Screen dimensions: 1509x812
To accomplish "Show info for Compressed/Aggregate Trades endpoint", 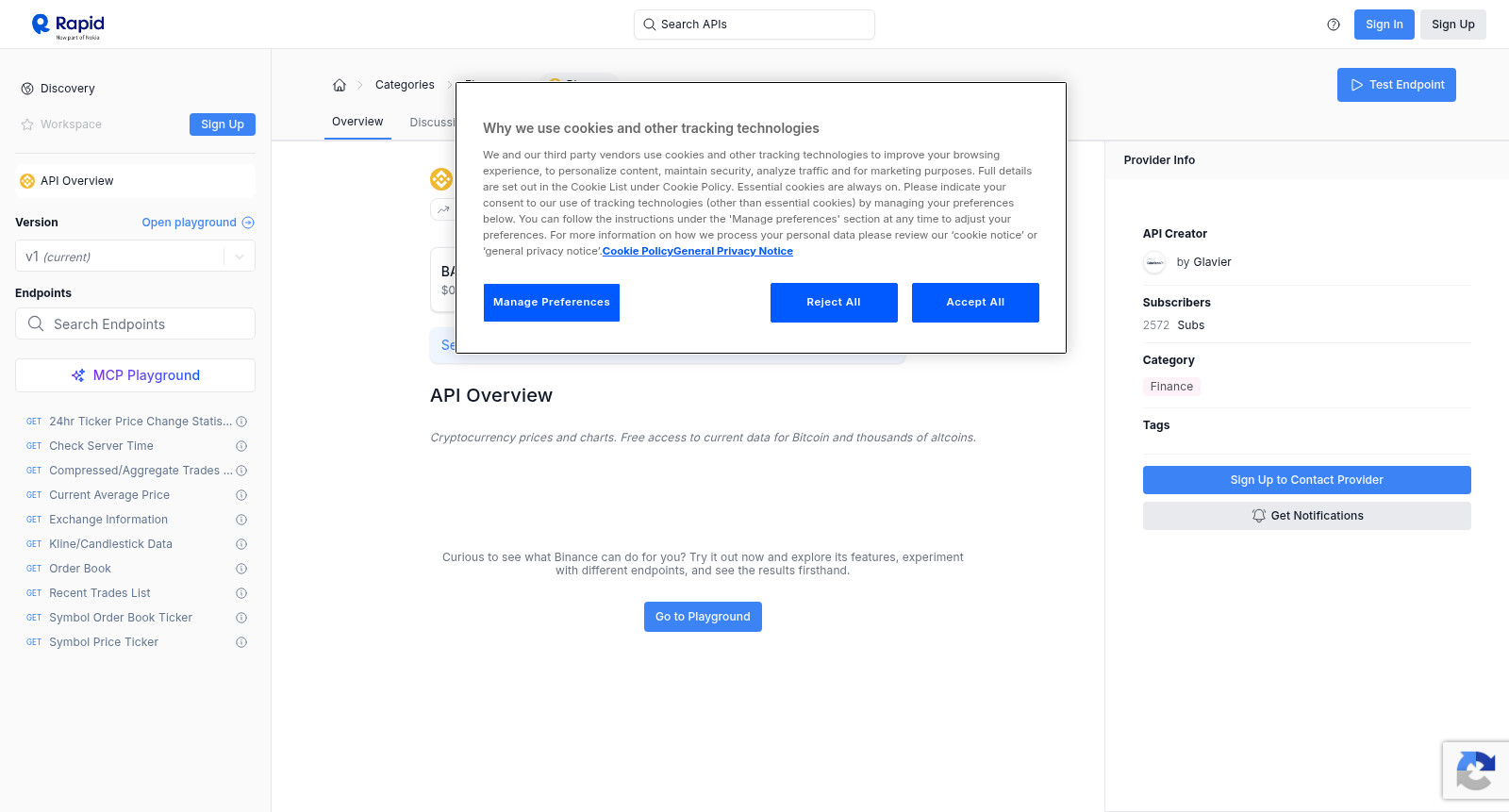I will click(x=241, y=471).
